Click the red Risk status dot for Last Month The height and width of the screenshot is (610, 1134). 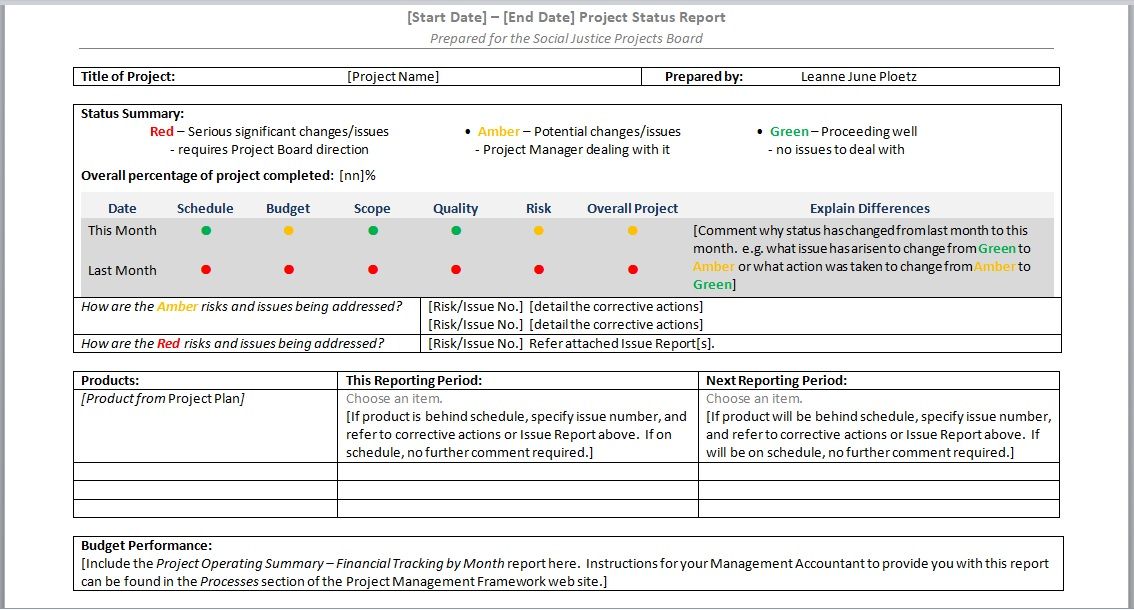(538, 269)
